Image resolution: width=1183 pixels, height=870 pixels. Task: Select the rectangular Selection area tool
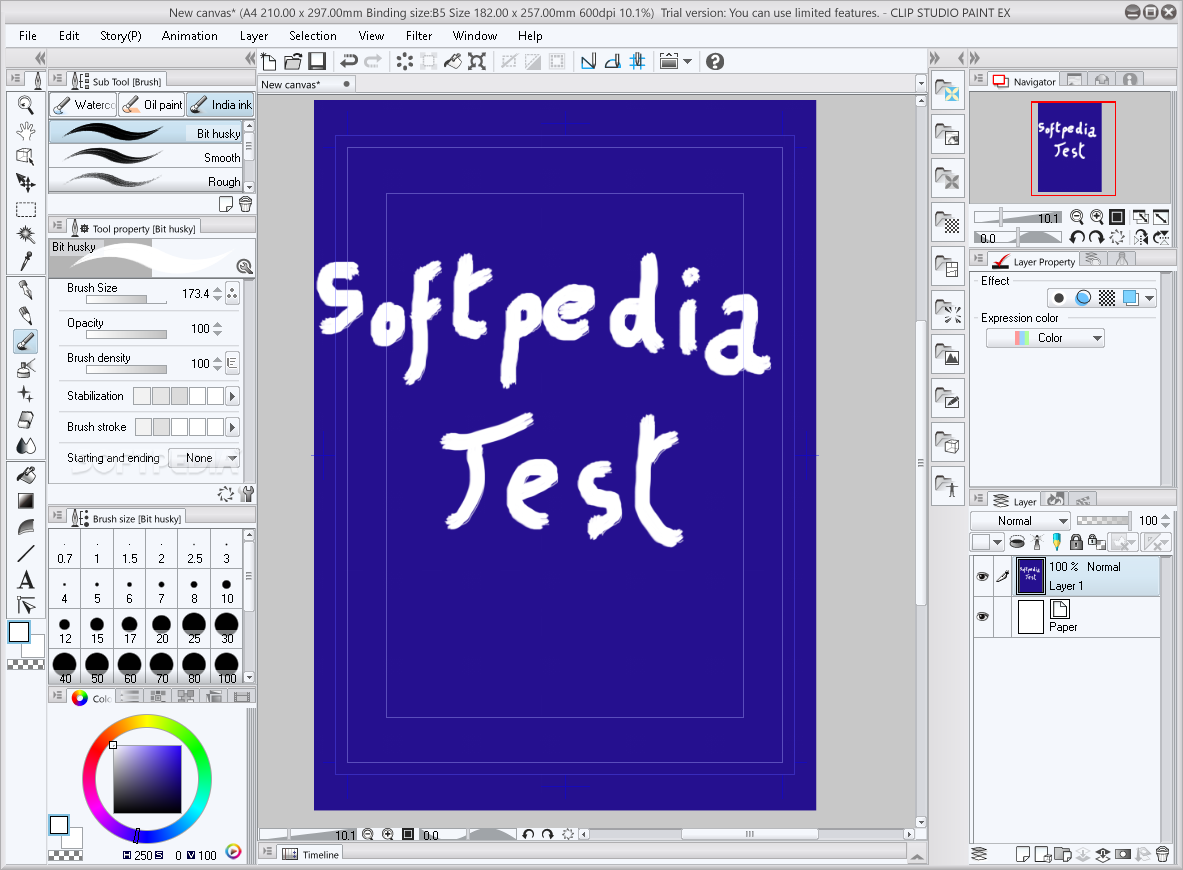point(26,209)
